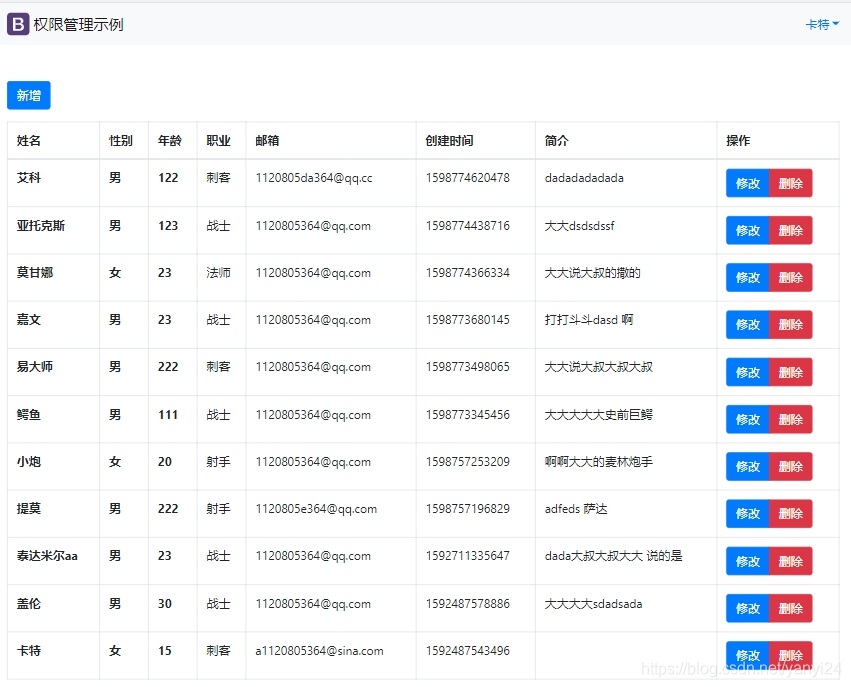Click email 1120805da364@qq.cc

tap(314, 178)
